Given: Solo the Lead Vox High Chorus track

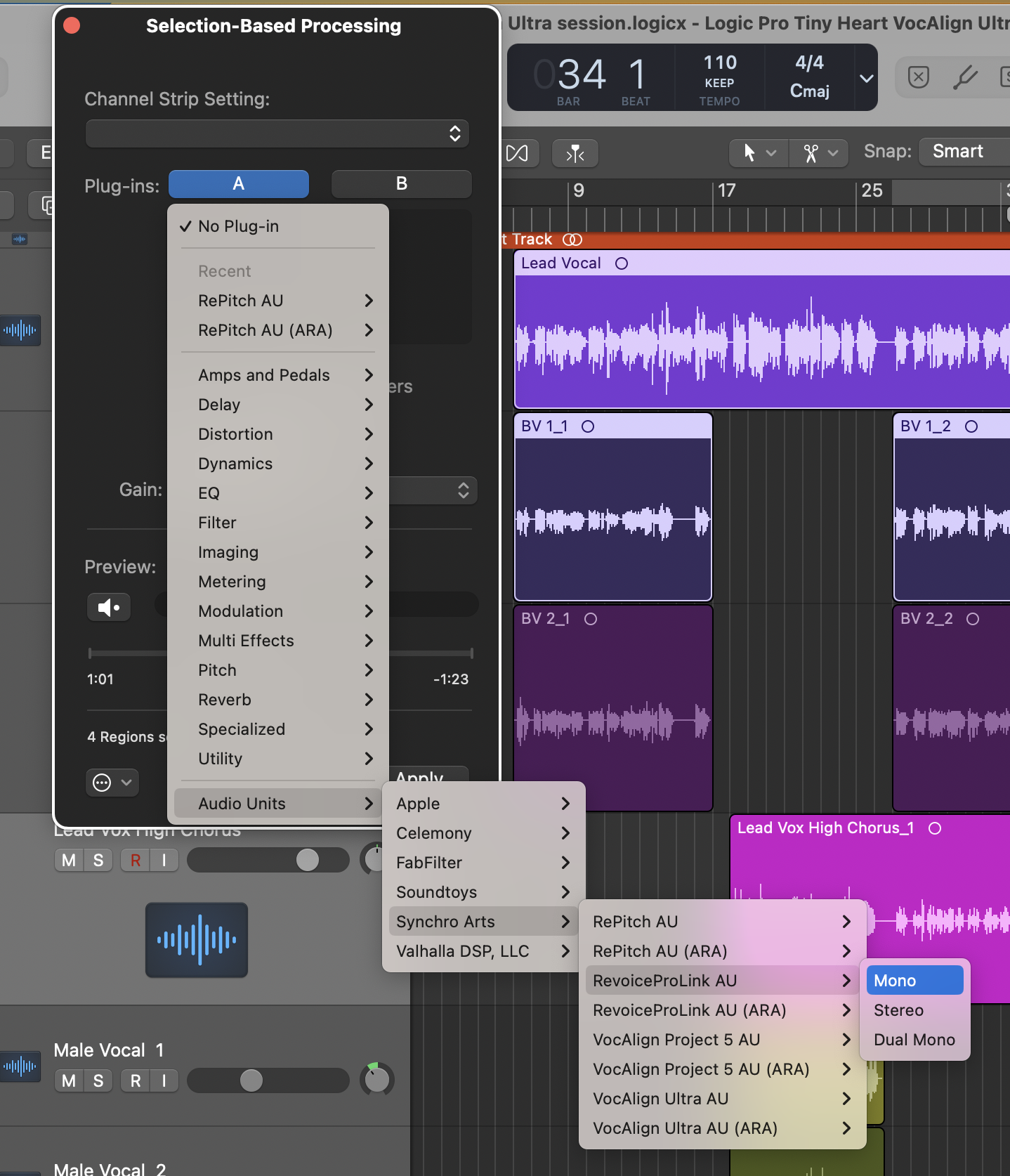Looking at the screenshot, I should tap(98, 860).
